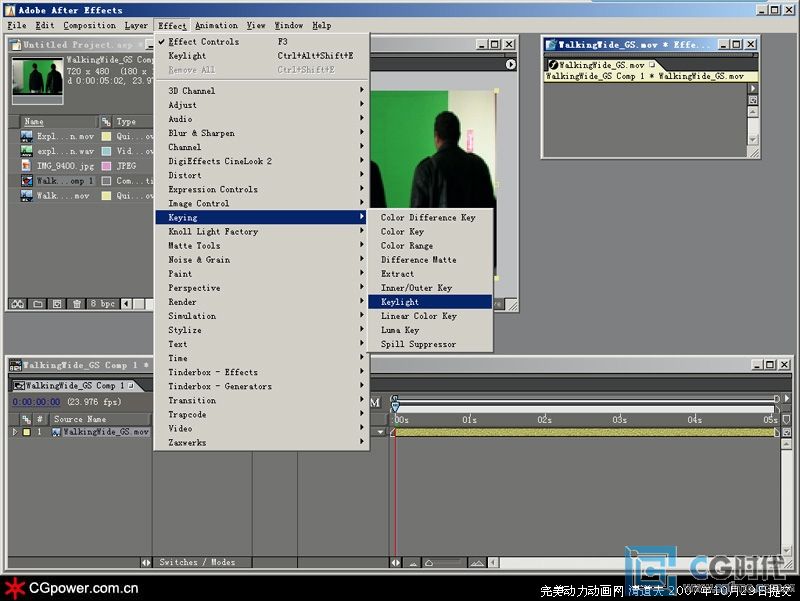Viewport: 800px width, 601px height.
Task: Click the expl...n.wav file icon
Action: point(27,151)
